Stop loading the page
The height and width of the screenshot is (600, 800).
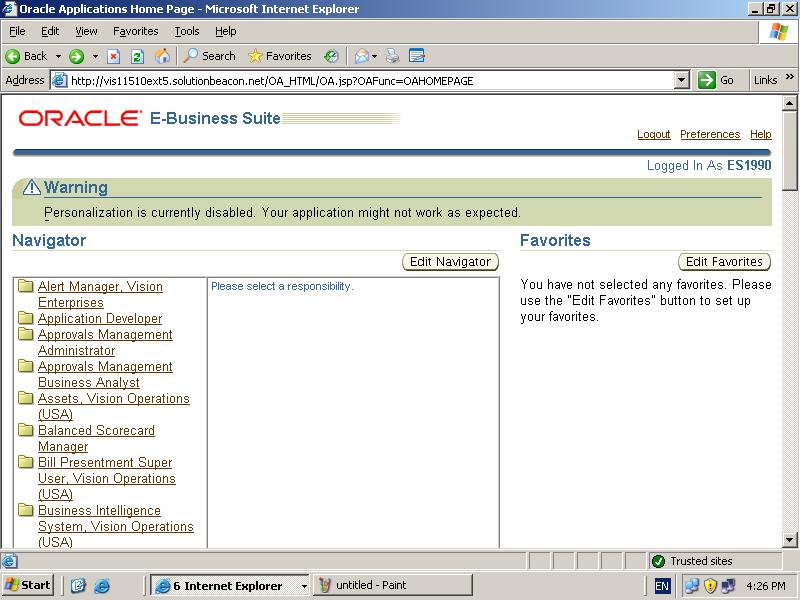(x=114, y=56)
